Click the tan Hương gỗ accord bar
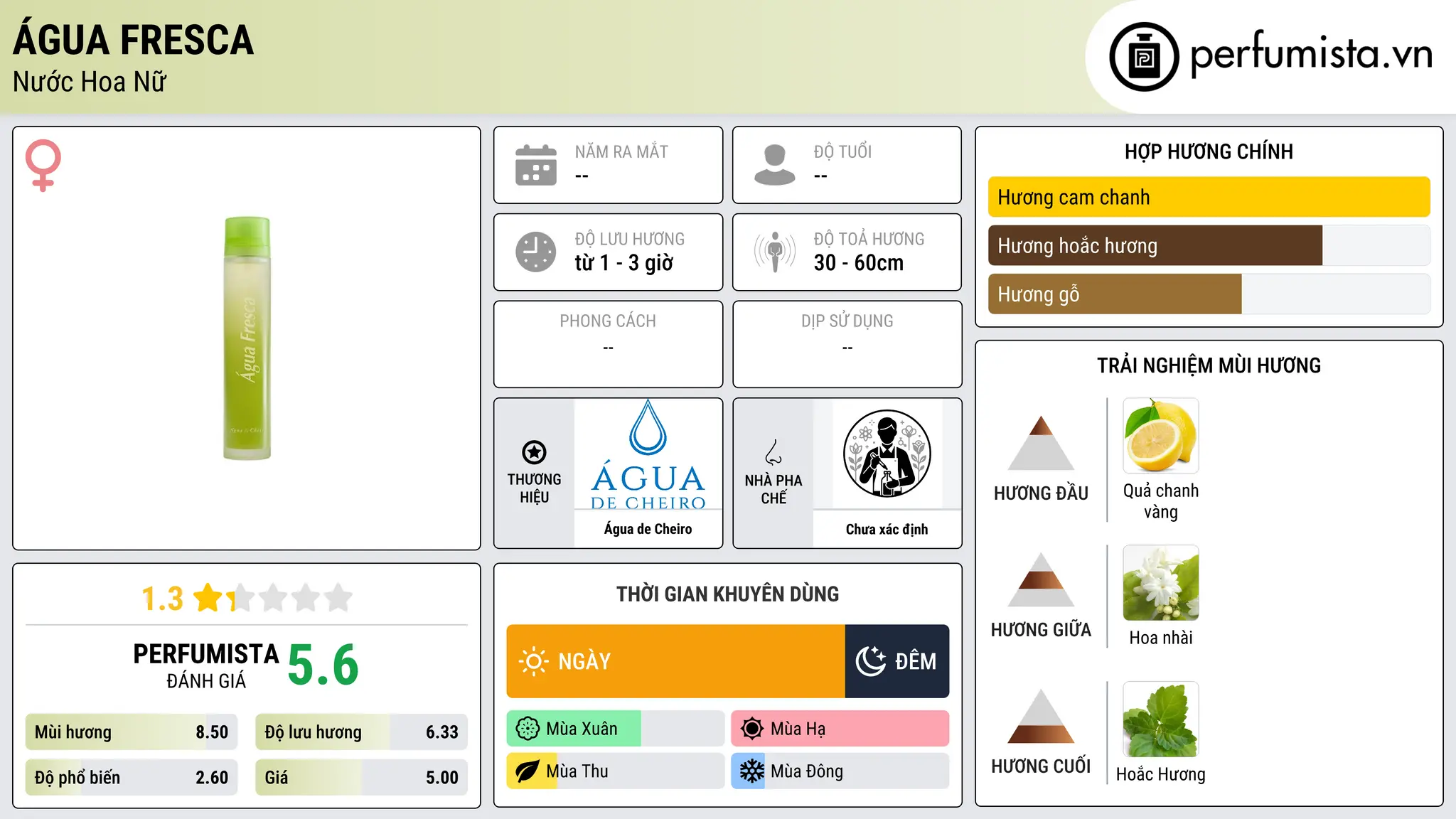 pyautogui.click(x=1115, y=294)
